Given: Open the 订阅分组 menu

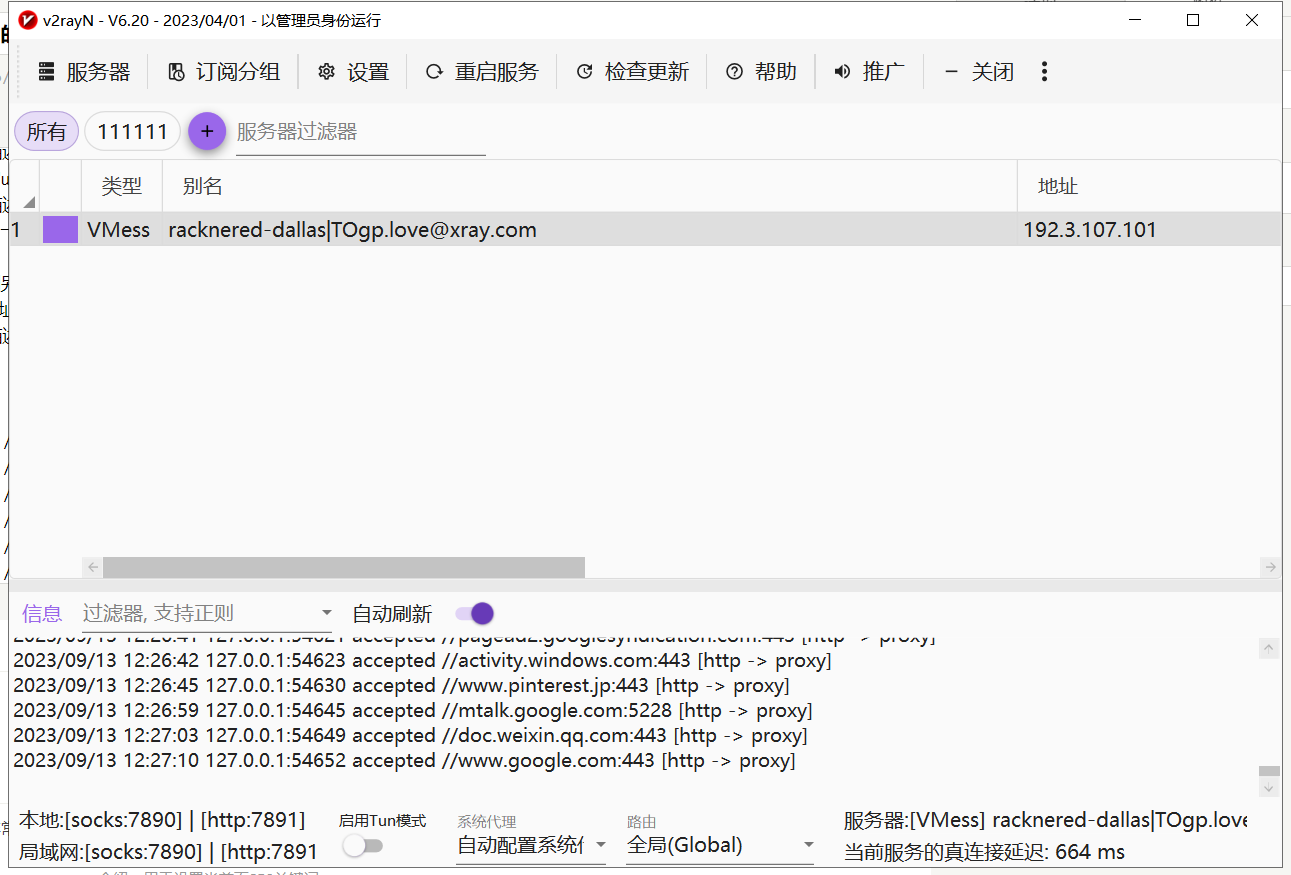Looking at the screenshot, I should click(224, 72).
